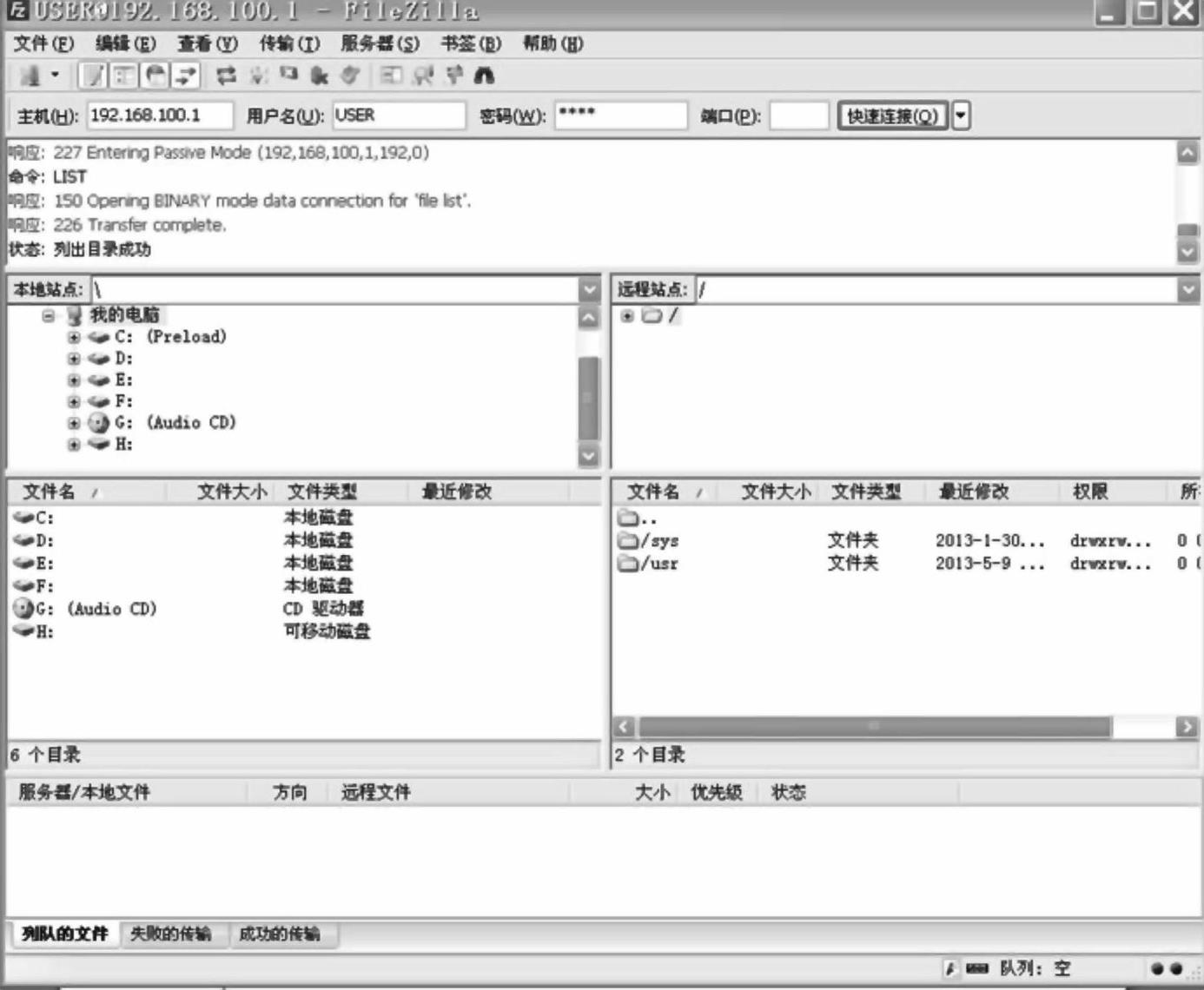Screen dimensions: 1204x990
Task: Expand the C: (Preload) tree node
Action: click(x=74, y=337)
